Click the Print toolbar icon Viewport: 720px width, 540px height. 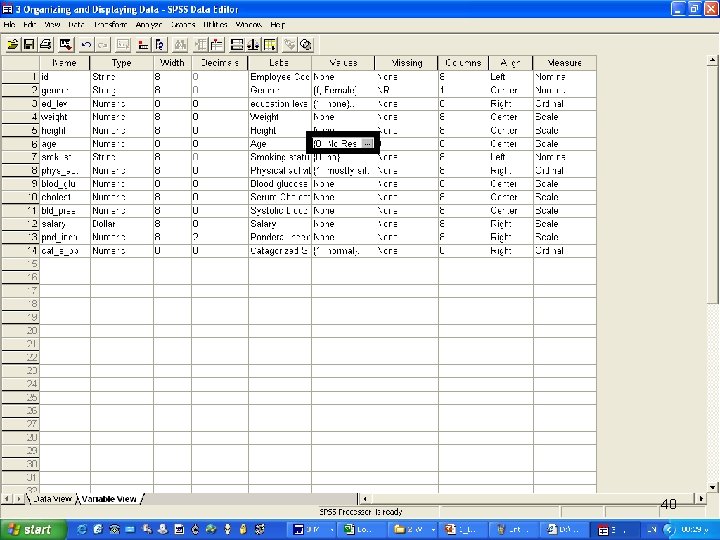point(45,45)
